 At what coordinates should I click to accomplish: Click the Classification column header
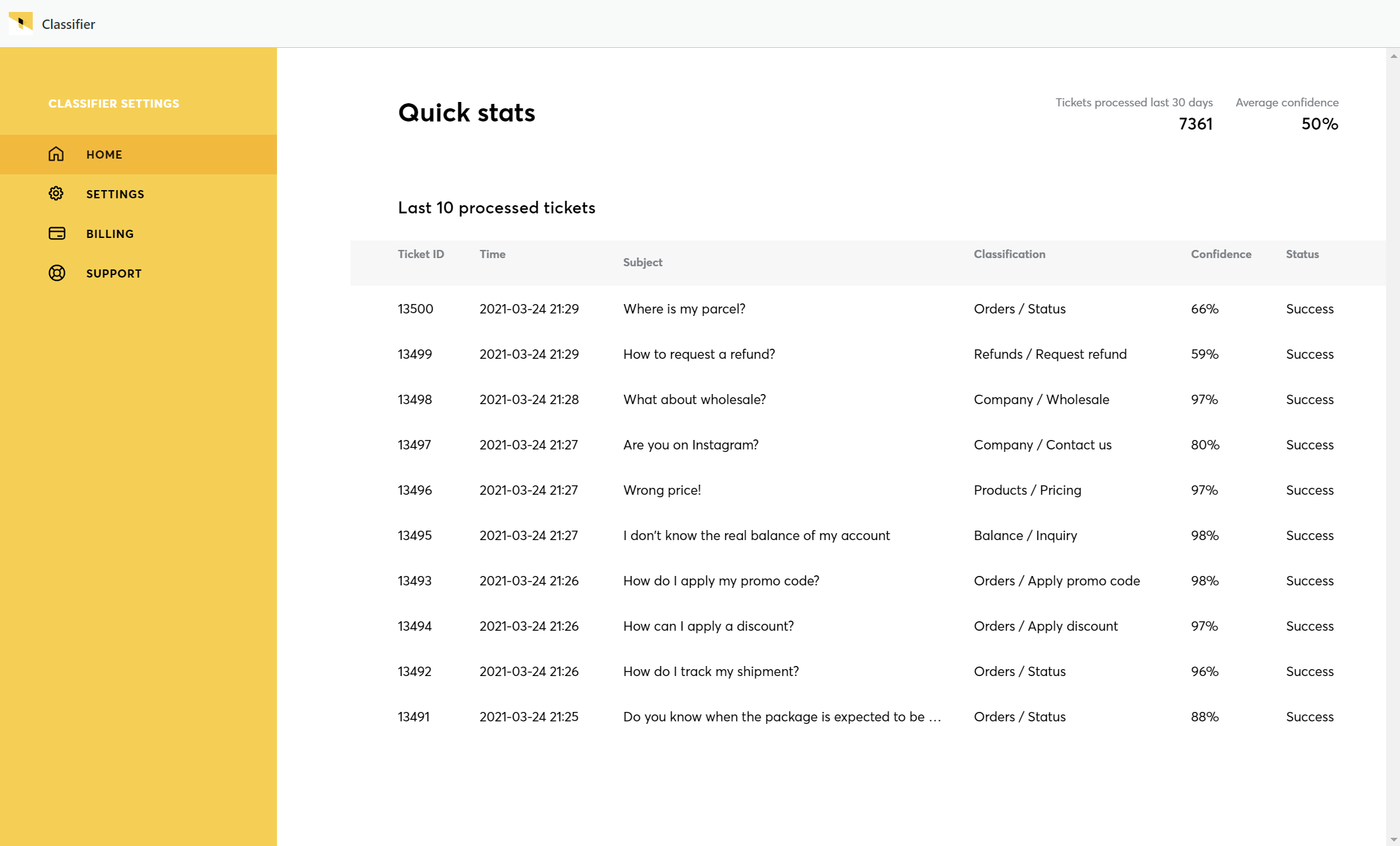tap(1010, 254)
